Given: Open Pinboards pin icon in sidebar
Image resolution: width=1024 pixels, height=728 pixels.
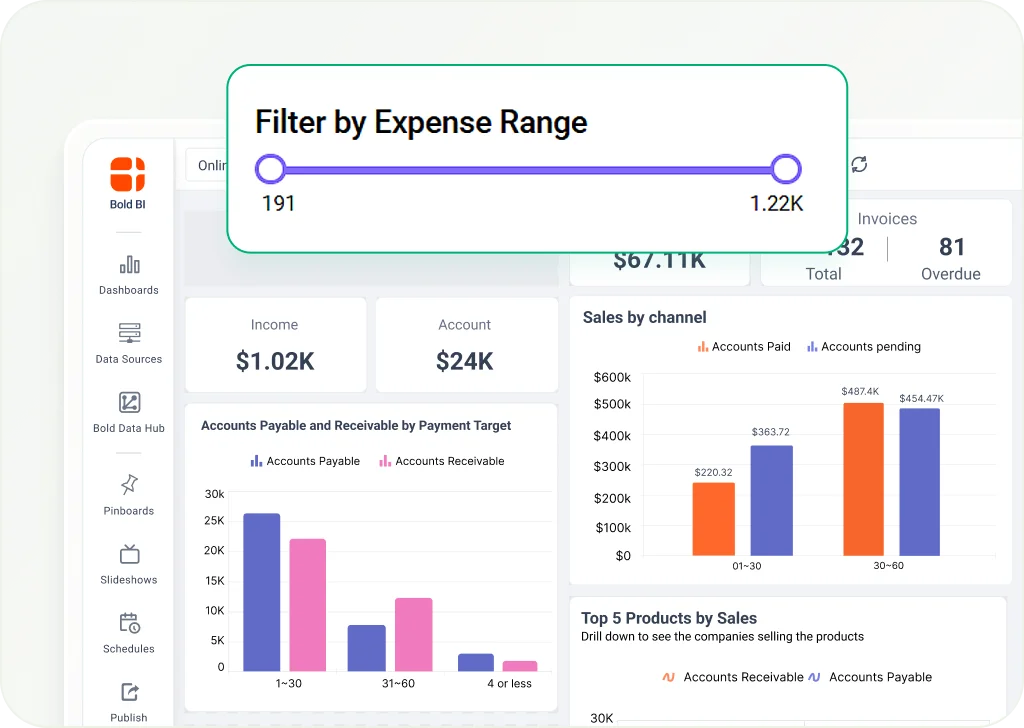Looking at the screenshot, I should pos(129,485).
